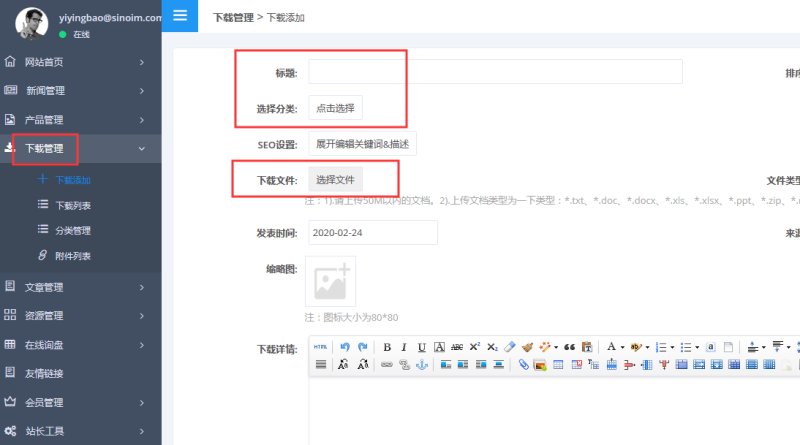Image resolution: width=800 pixels, height=445 pixels.
Task: Insert a table in the editor
Action: point(558,364)
